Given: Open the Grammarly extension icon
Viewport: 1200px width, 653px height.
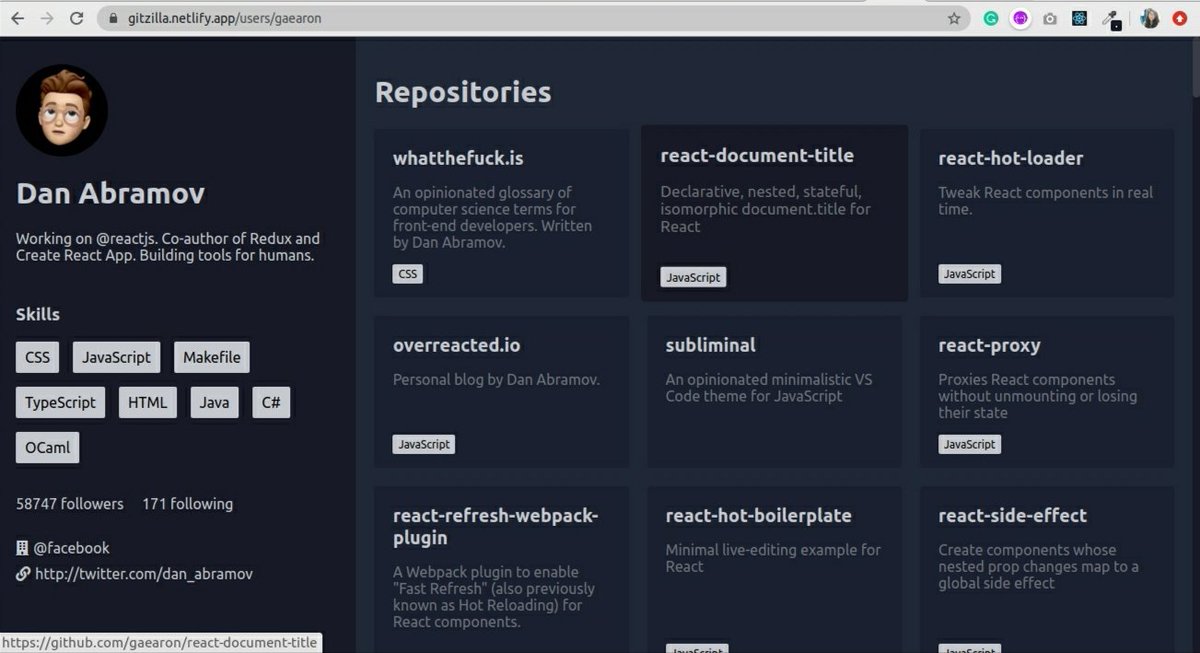Looking at the screenshot, I should coord(991,18).
